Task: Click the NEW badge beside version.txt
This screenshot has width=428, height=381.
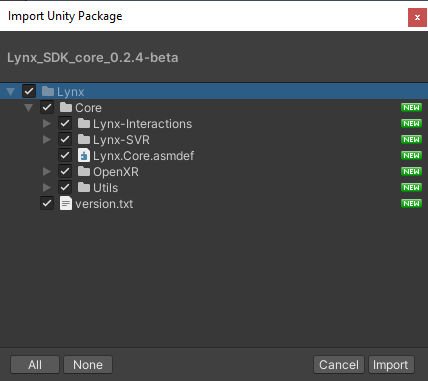Action: 412,203
